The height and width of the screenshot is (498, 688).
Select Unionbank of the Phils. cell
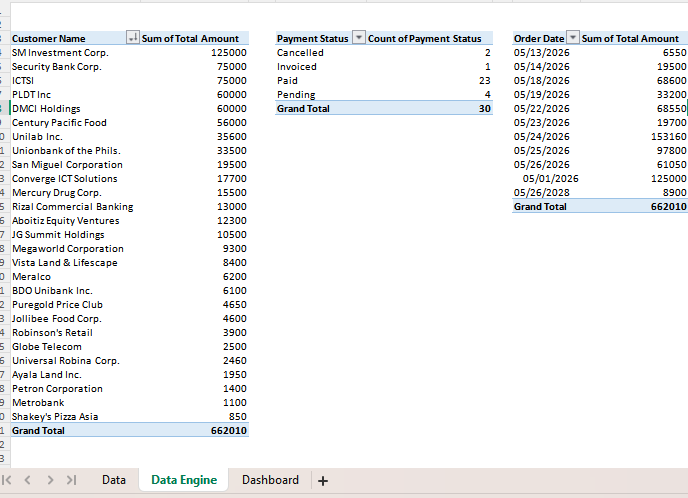[75, 151]
